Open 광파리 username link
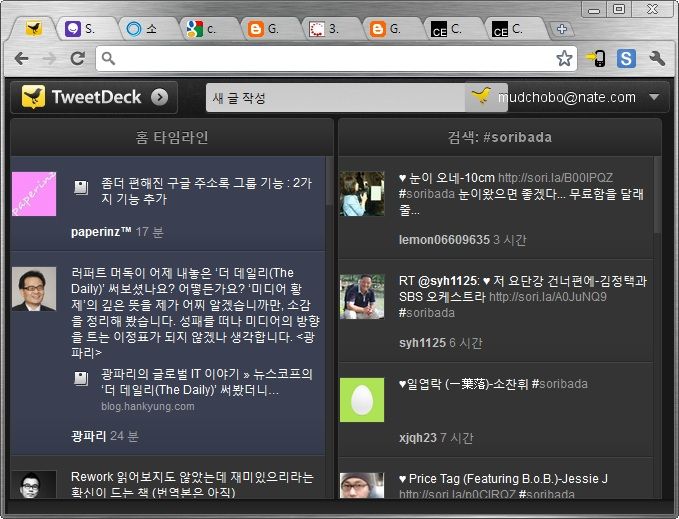This screenshot has width=679, height=519. (x=88, y=435)
